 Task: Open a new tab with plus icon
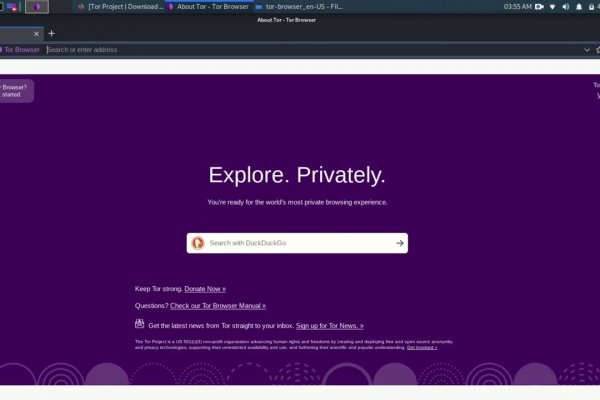coord(52,33)
